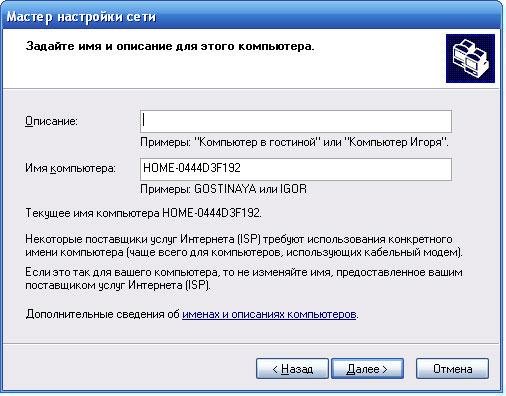Click the Примеры caption below Описание box

[x=294, y=142]
